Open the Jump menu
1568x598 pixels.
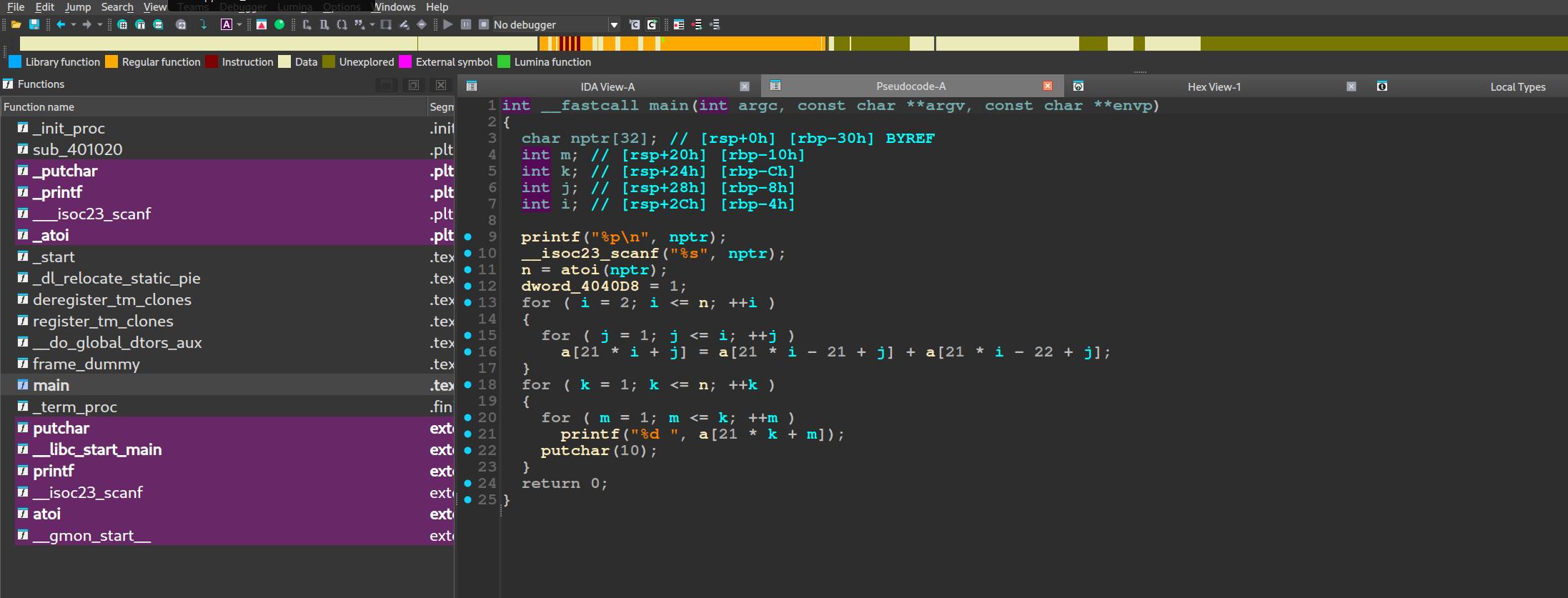(78, 6)
